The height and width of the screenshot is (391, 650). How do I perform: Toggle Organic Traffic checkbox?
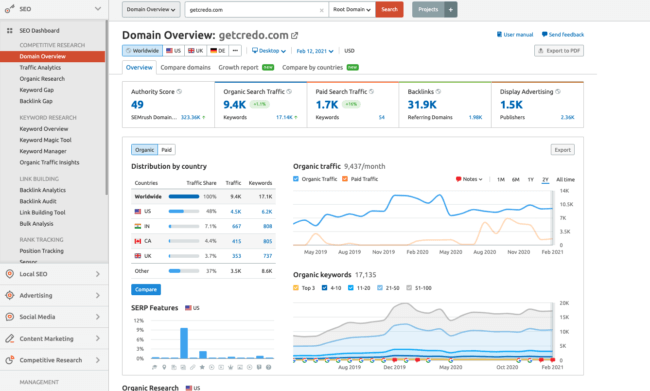click(x=296, y=179)
